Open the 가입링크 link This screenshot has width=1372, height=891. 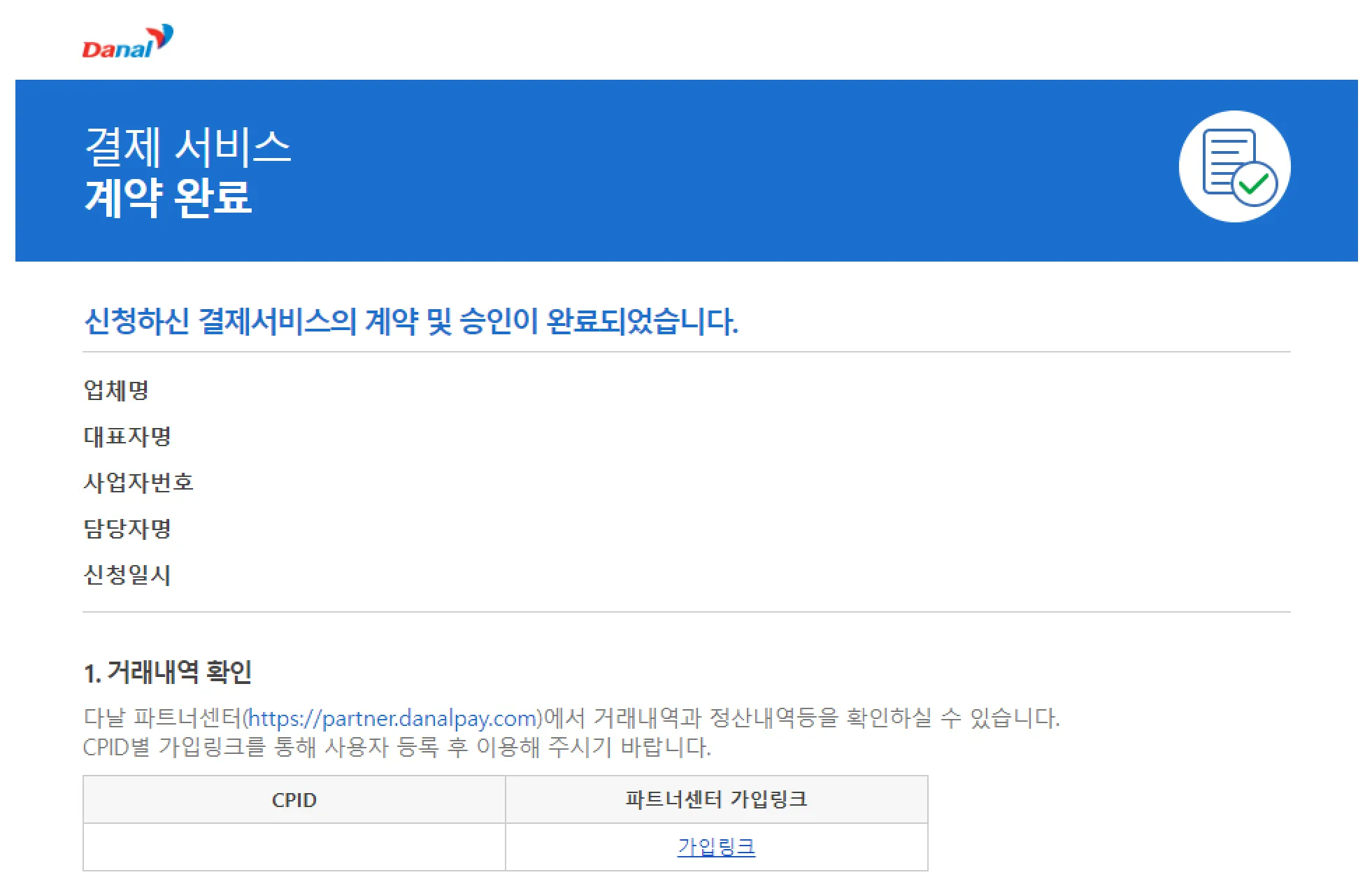[716, 847]
